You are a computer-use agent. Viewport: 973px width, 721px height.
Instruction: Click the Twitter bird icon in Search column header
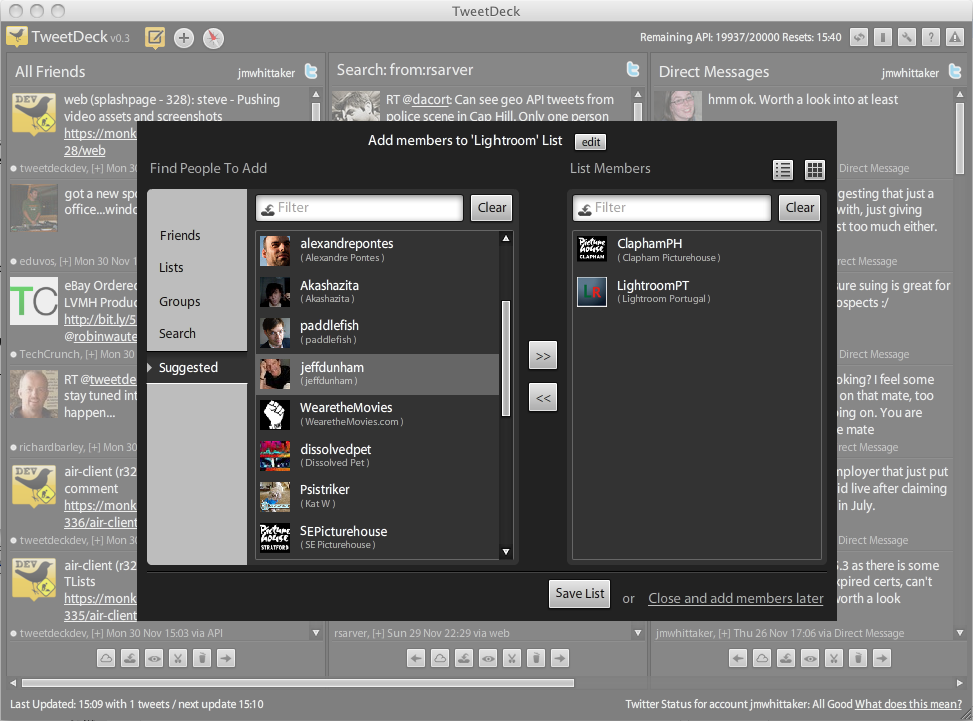(x=633, y=69)
